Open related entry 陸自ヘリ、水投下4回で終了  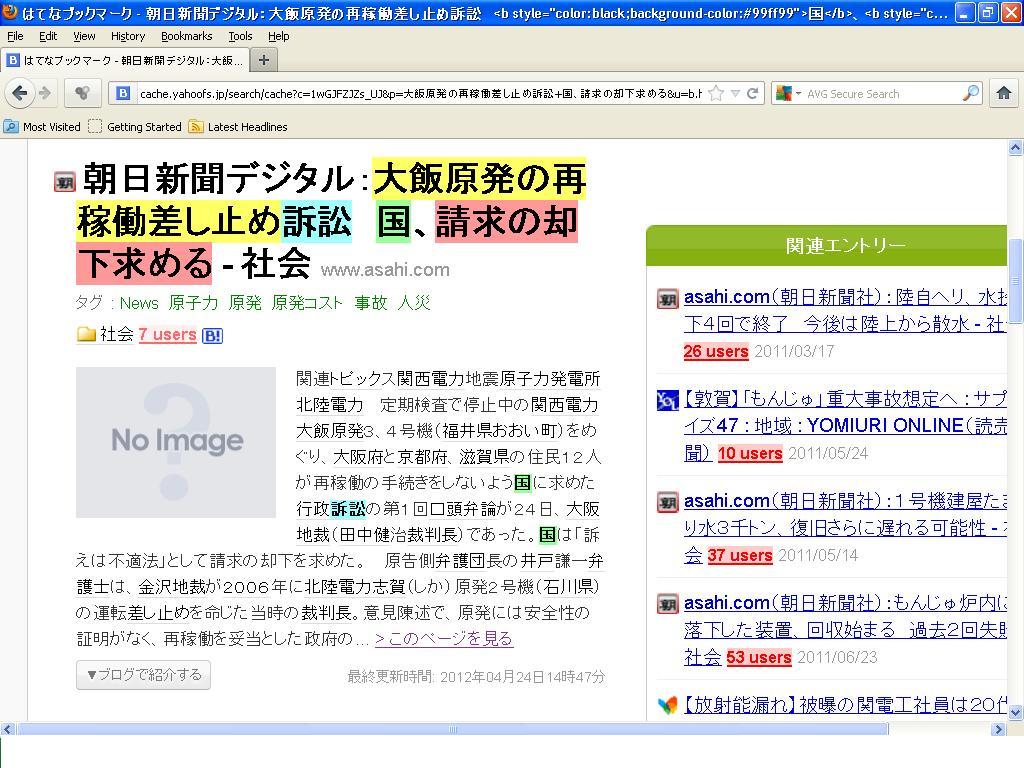click(845, 310)
